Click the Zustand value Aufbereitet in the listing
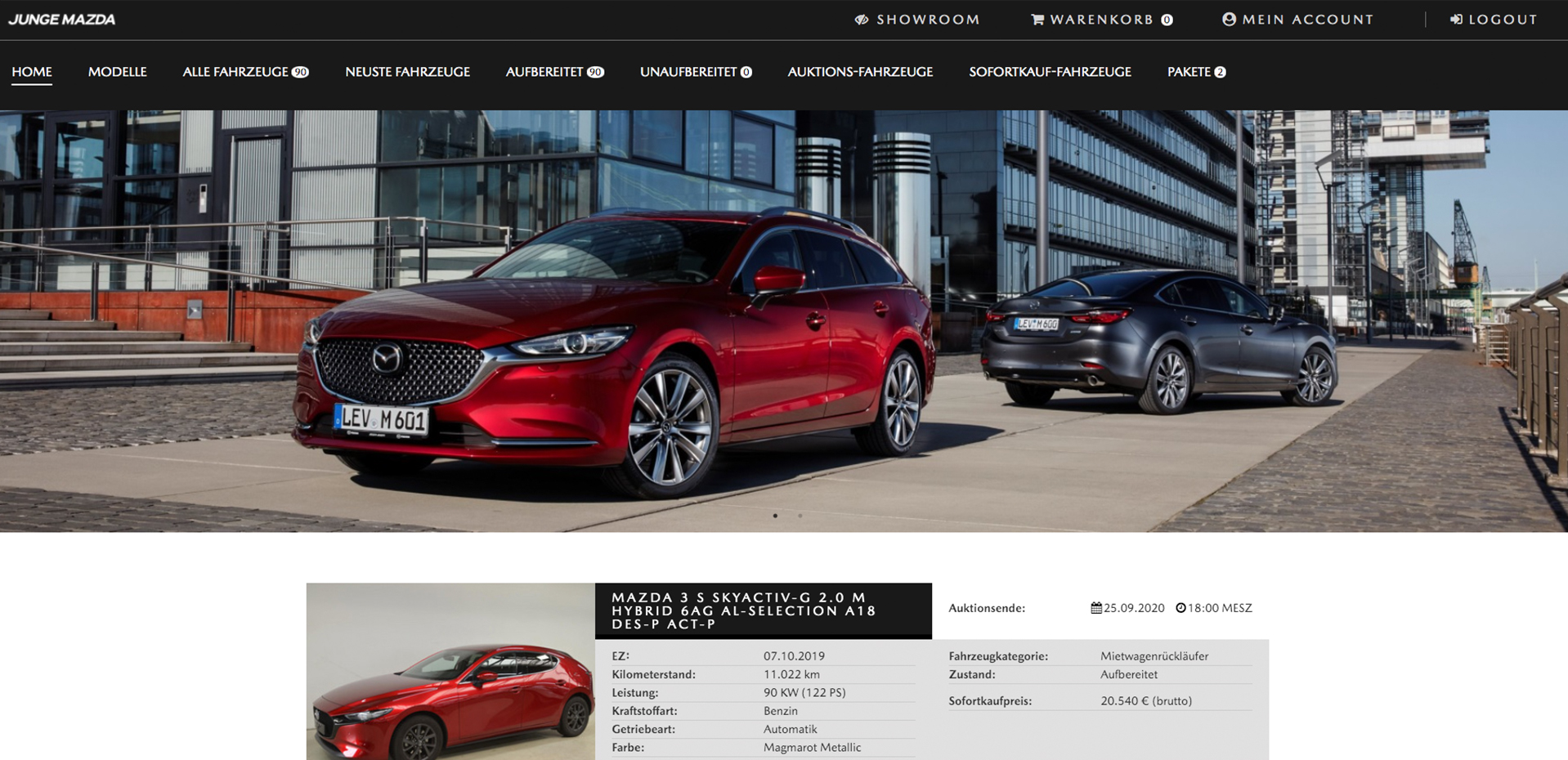Image resolution: width=1568 pixels, height=760 pixels. click(x=1129, y=674)
